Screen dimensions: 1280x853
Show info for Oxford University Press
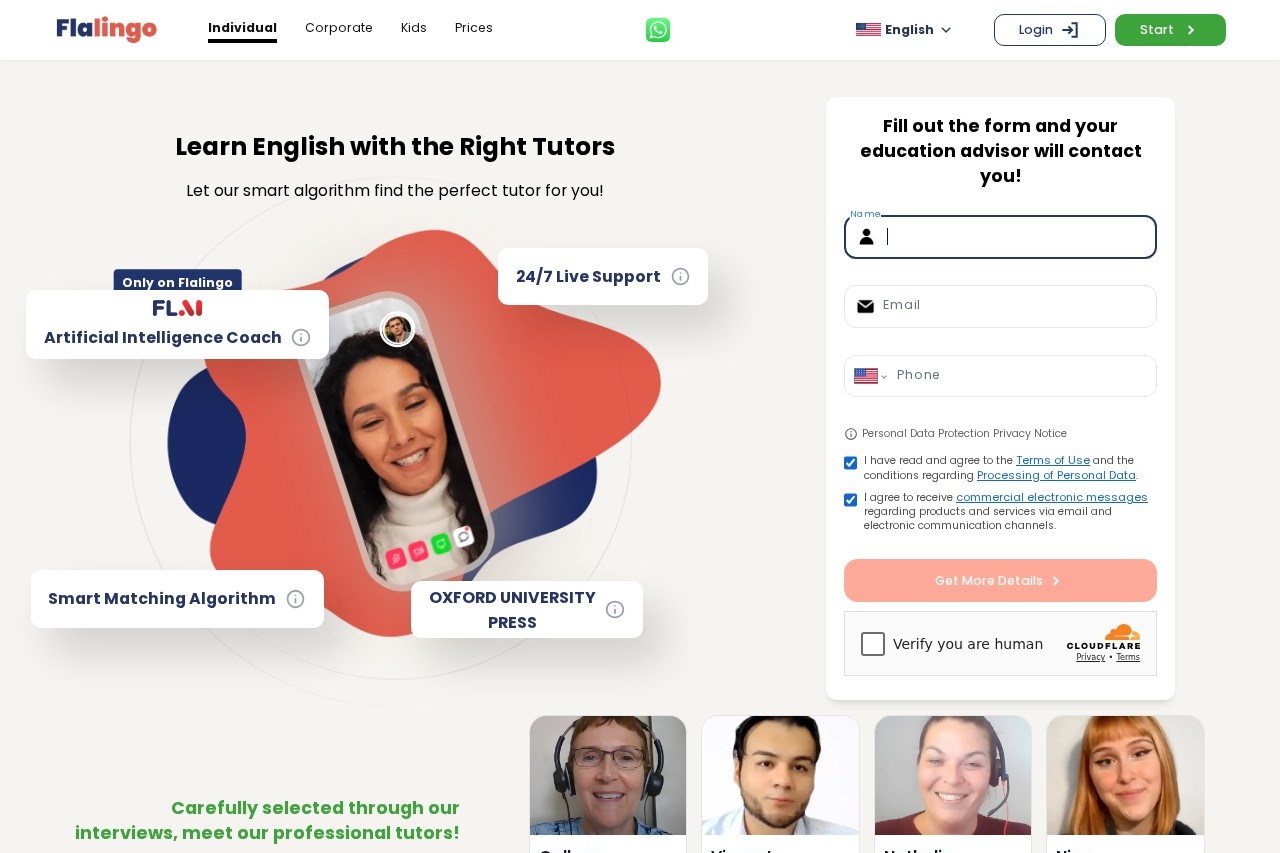(x=615, y=610)
